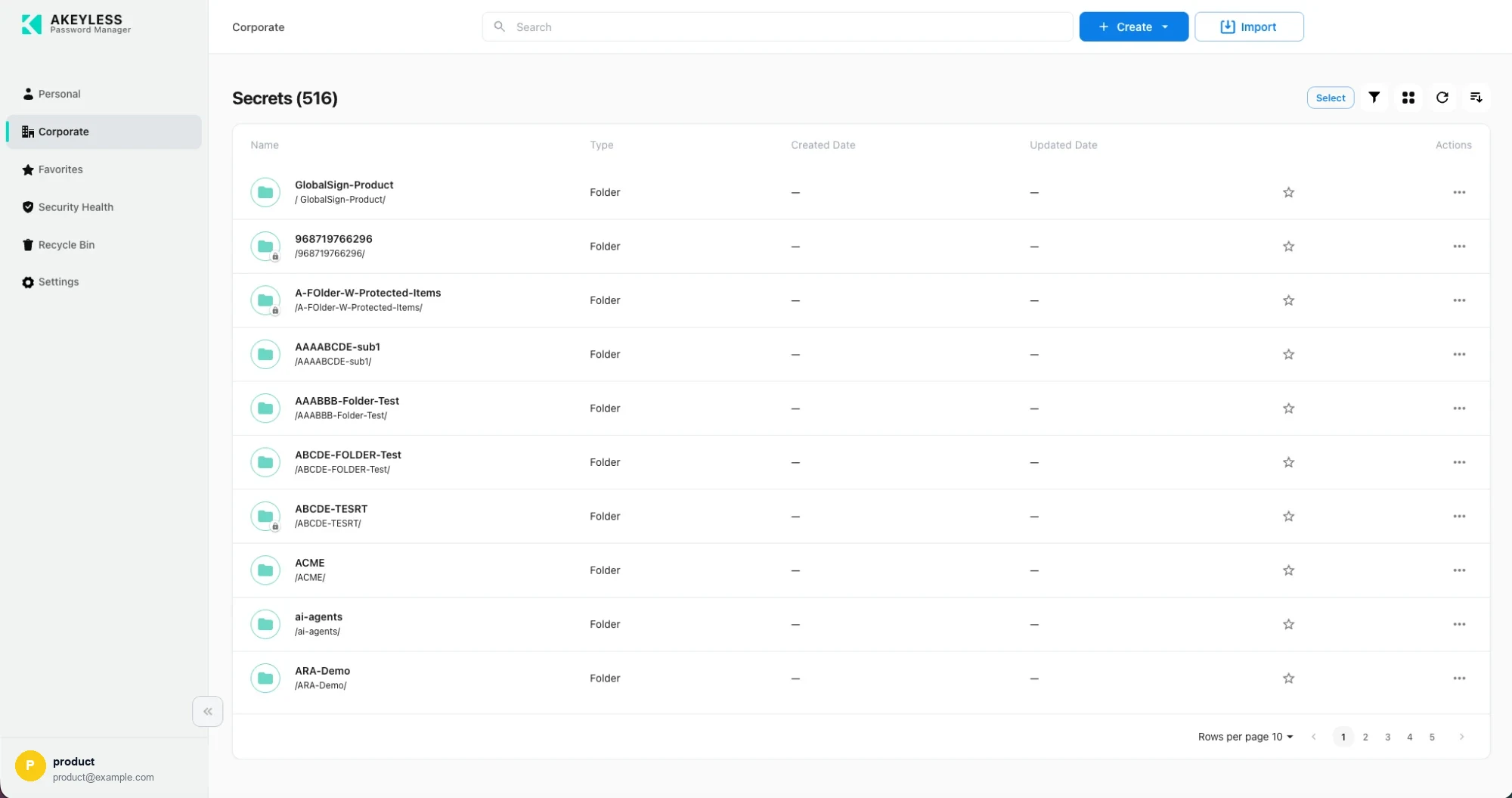Go to previous page arrow

coord(1313,737)
